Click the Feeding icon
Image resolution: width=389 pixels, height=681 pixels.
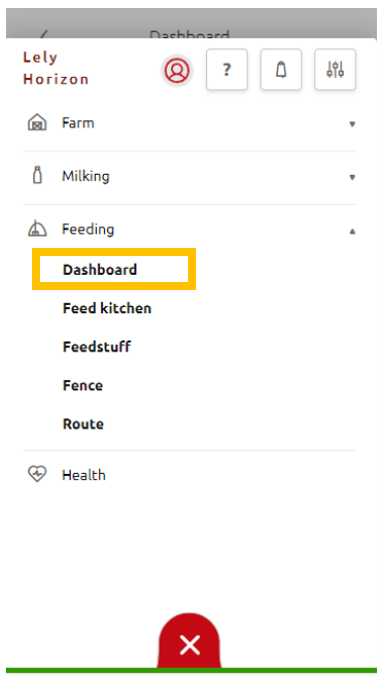pyautogui.click(x=37, y=228)
